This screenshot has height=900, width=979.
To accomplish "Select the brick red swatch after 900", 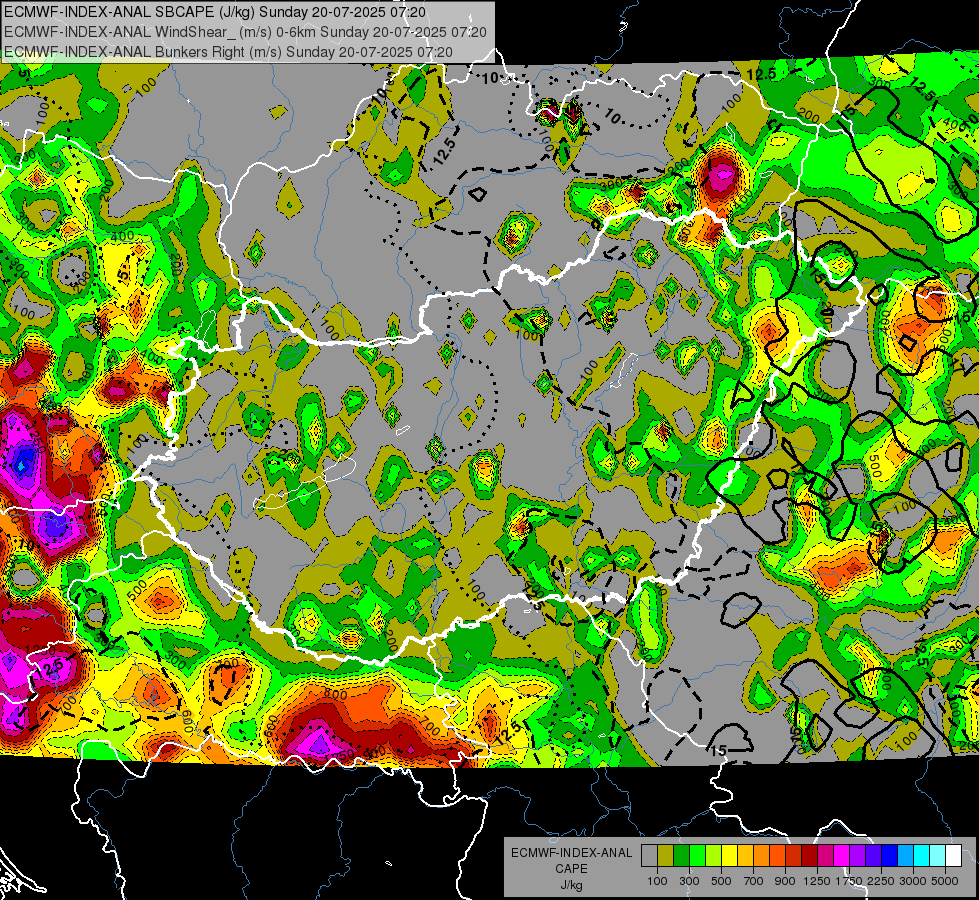I will (x=794, y=856).
